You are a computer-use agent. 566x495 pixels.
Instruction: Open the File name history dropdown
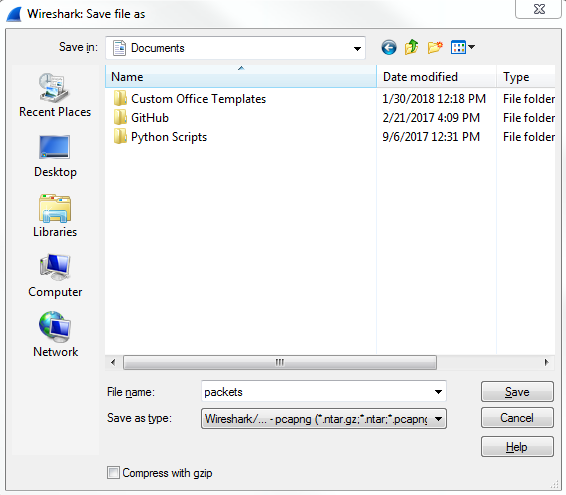[x=438, y=391]
